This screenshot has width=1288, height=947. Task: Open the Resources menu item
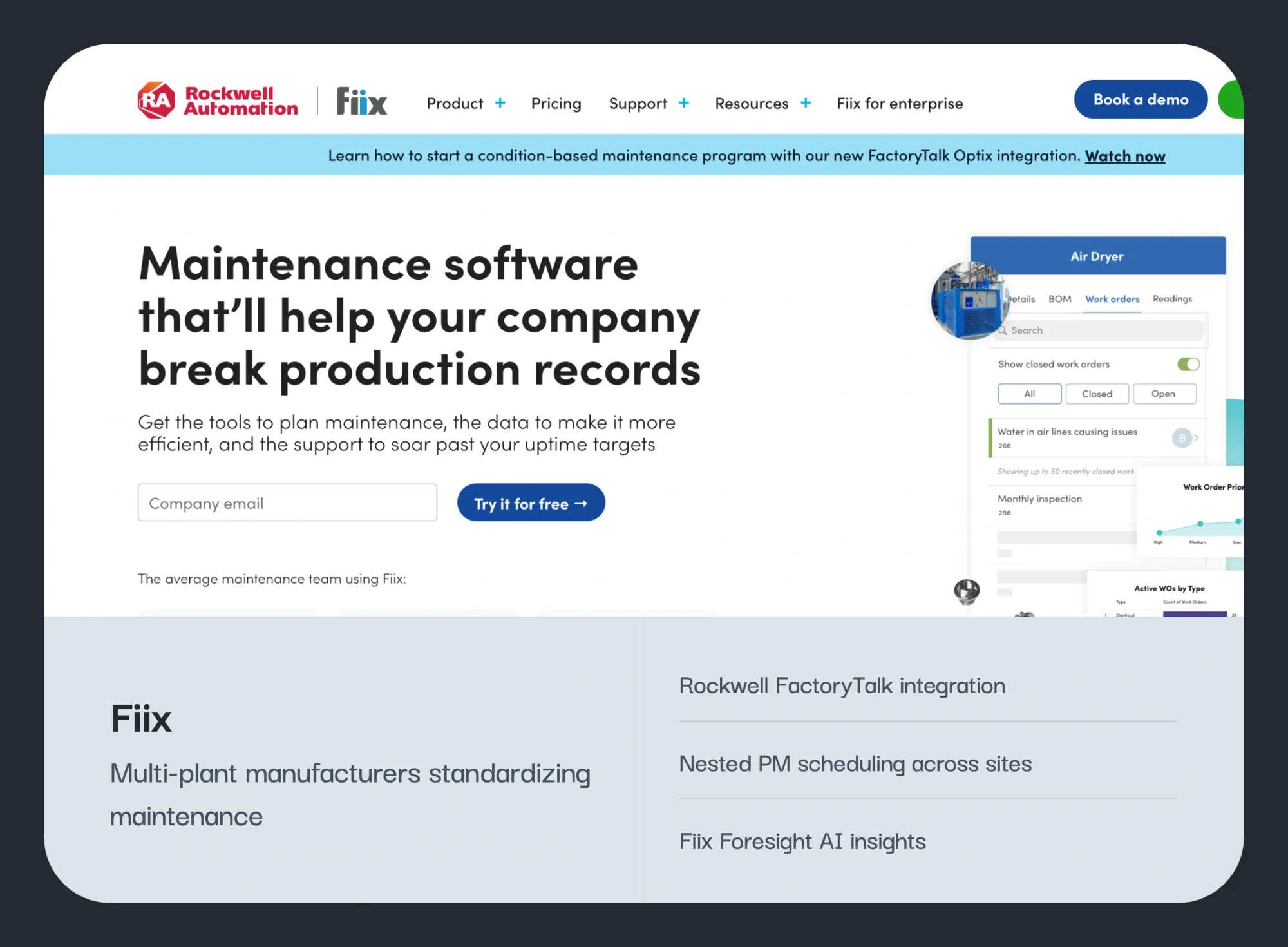pyautogui.click(x=752, y=103)
